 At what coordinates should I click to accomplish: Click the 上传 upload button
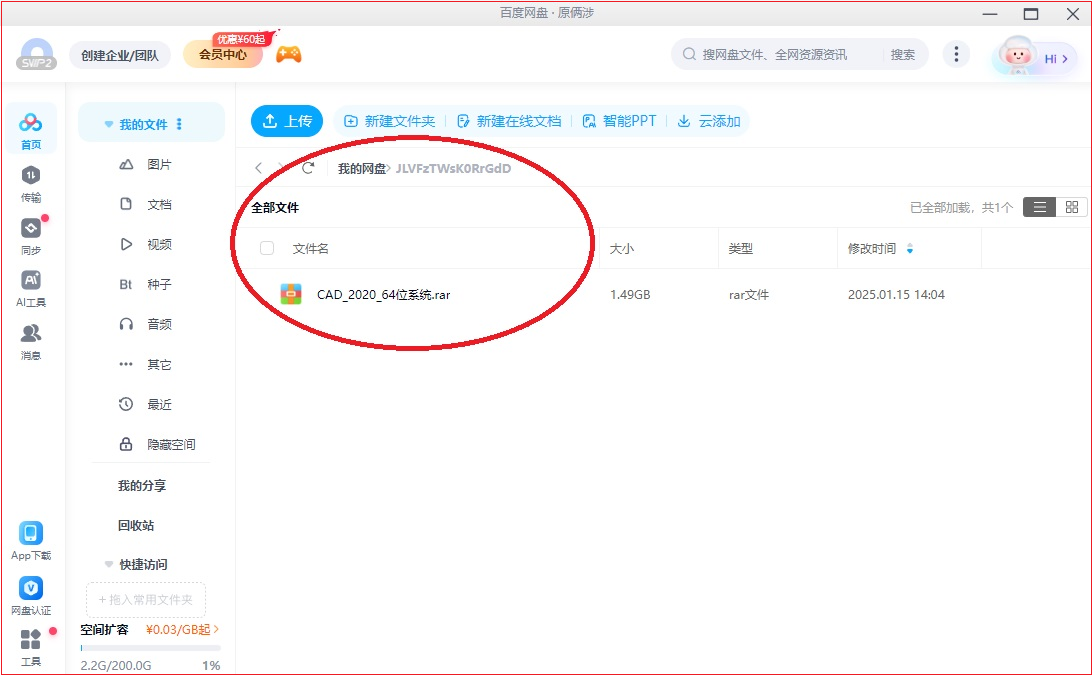click(287, 121)
